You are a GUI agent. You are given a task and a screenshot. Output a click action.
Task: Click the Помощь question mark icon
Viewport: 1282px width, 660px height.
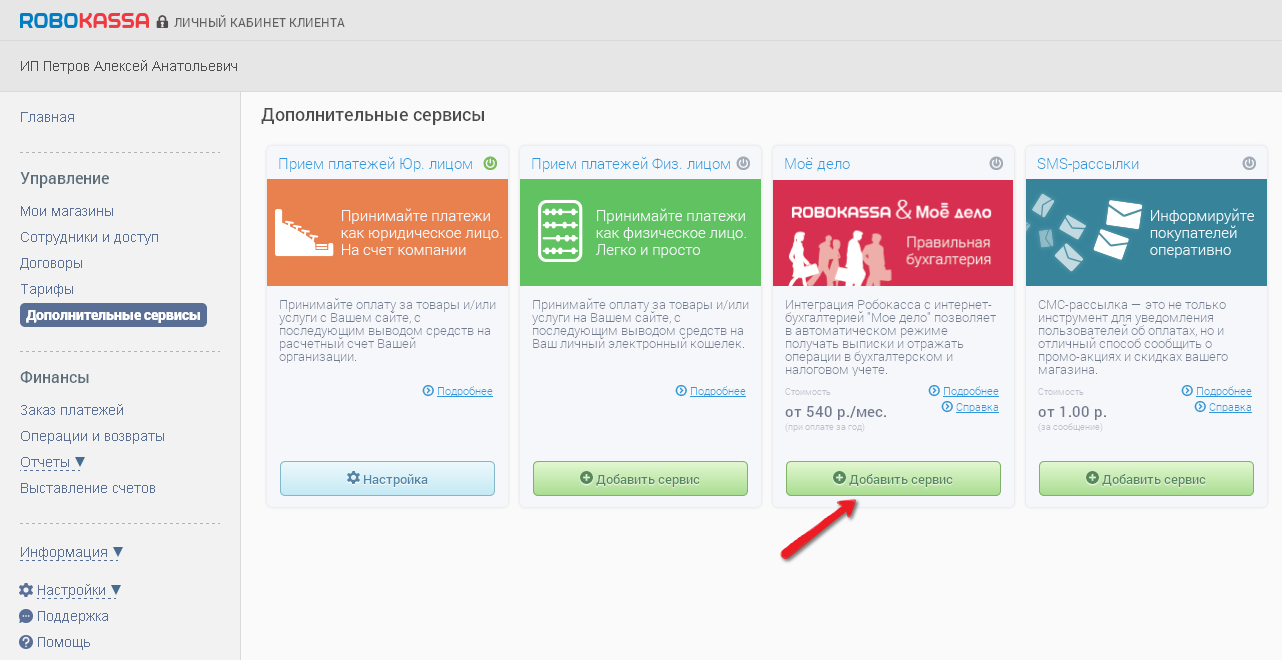click(x=26, y=642)
